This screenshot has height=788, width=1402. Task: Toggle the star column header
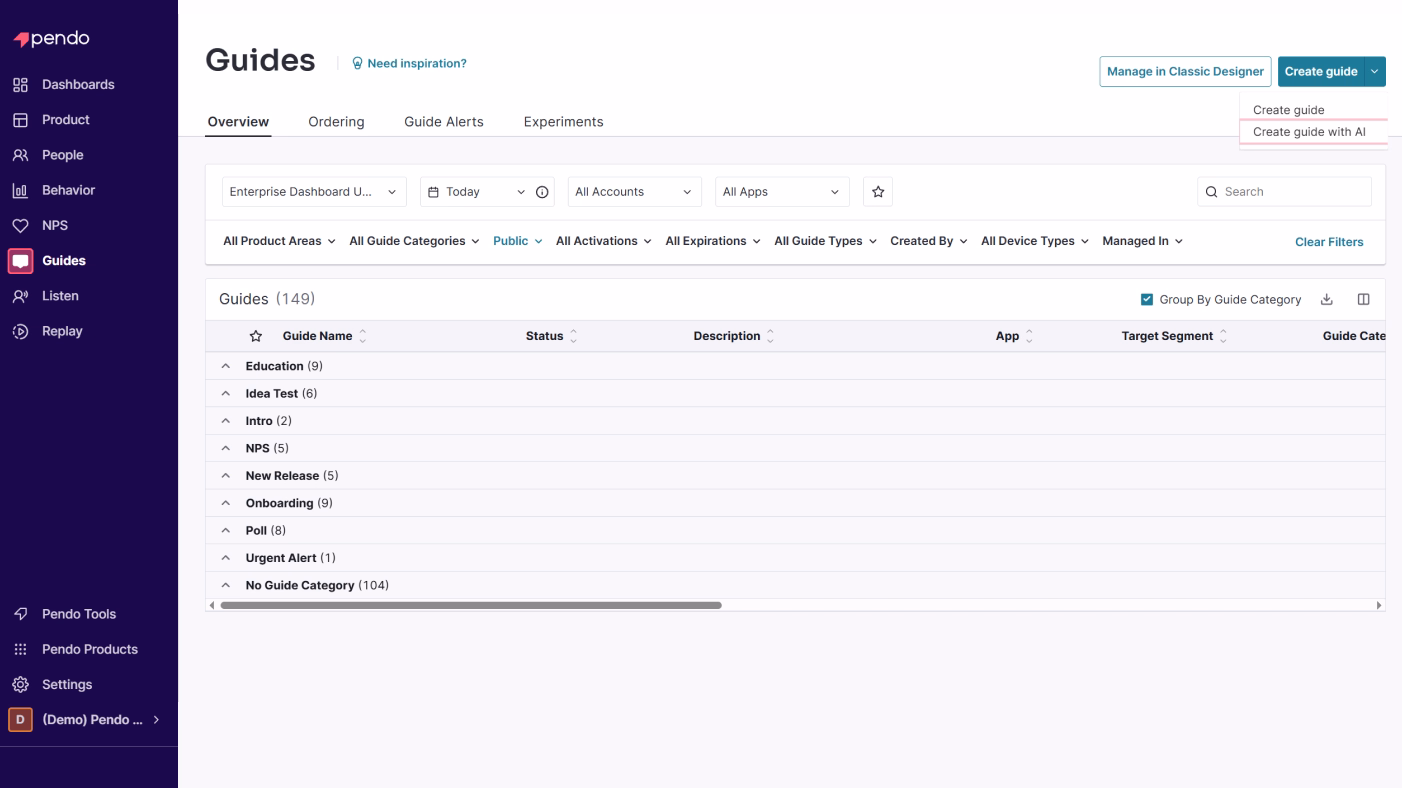256,336
